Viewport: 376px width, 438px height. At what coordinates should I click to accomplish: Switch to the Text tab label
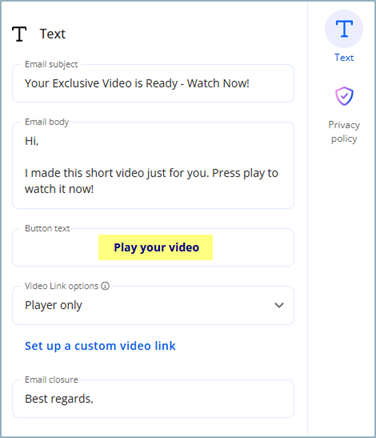coord(344,58)
